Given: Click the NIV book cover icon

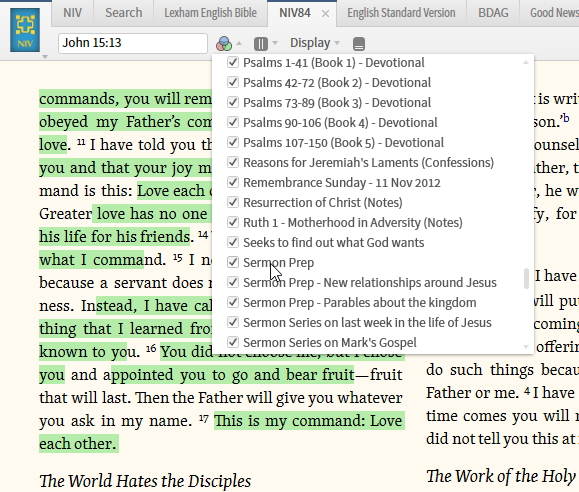Looking at the screenshot, I should 25,30.
